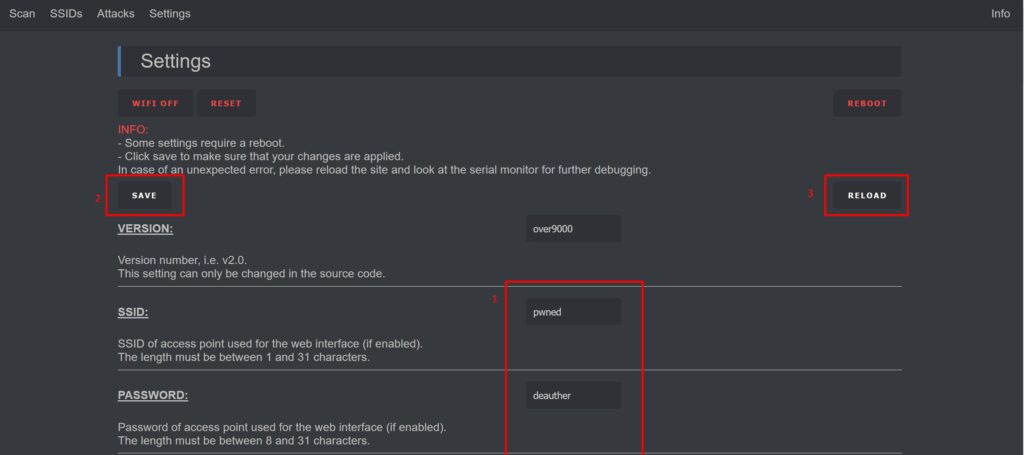Image resolution: width=1024 pixels, height=455 pixels.
Task: Click the red INFO: heading
Action: click(133, 130)
